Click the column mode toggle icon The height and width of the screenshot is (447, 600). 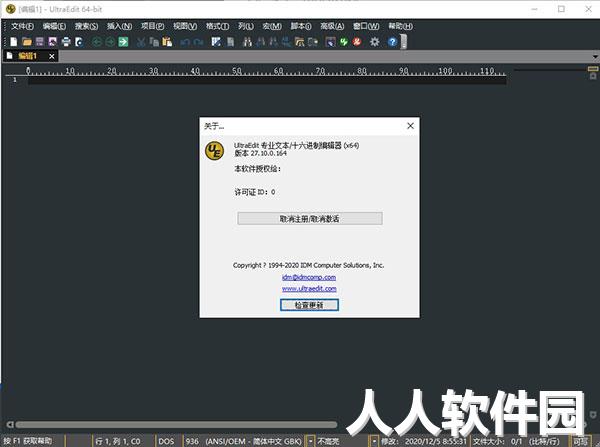point(216,42)
